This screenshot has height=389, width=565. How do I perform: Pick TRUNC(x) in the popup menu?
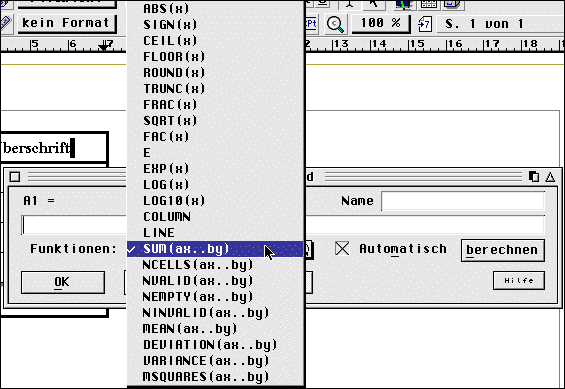216,88
